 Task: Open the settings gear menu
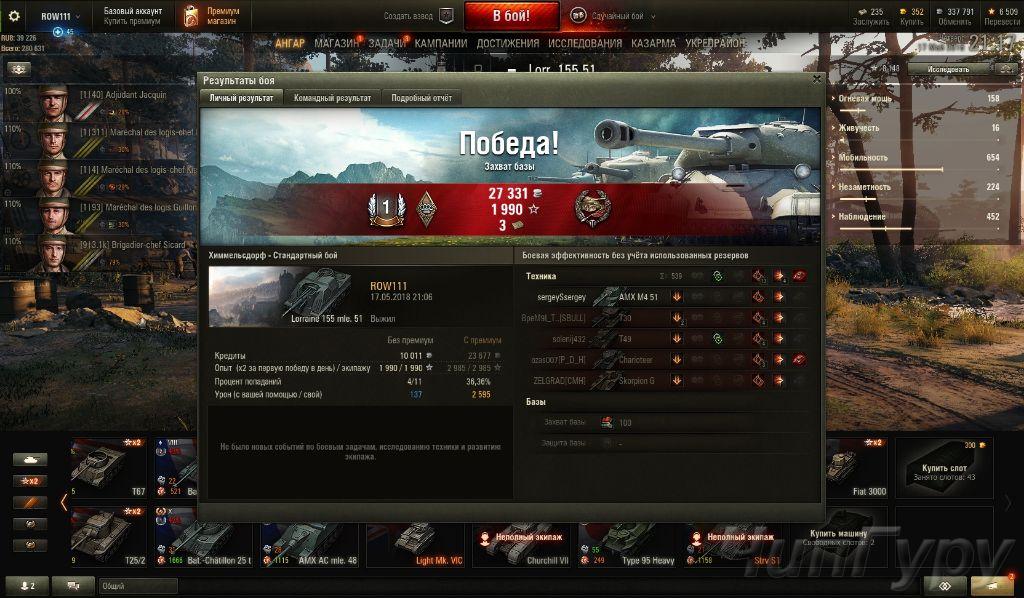(14, 16)
